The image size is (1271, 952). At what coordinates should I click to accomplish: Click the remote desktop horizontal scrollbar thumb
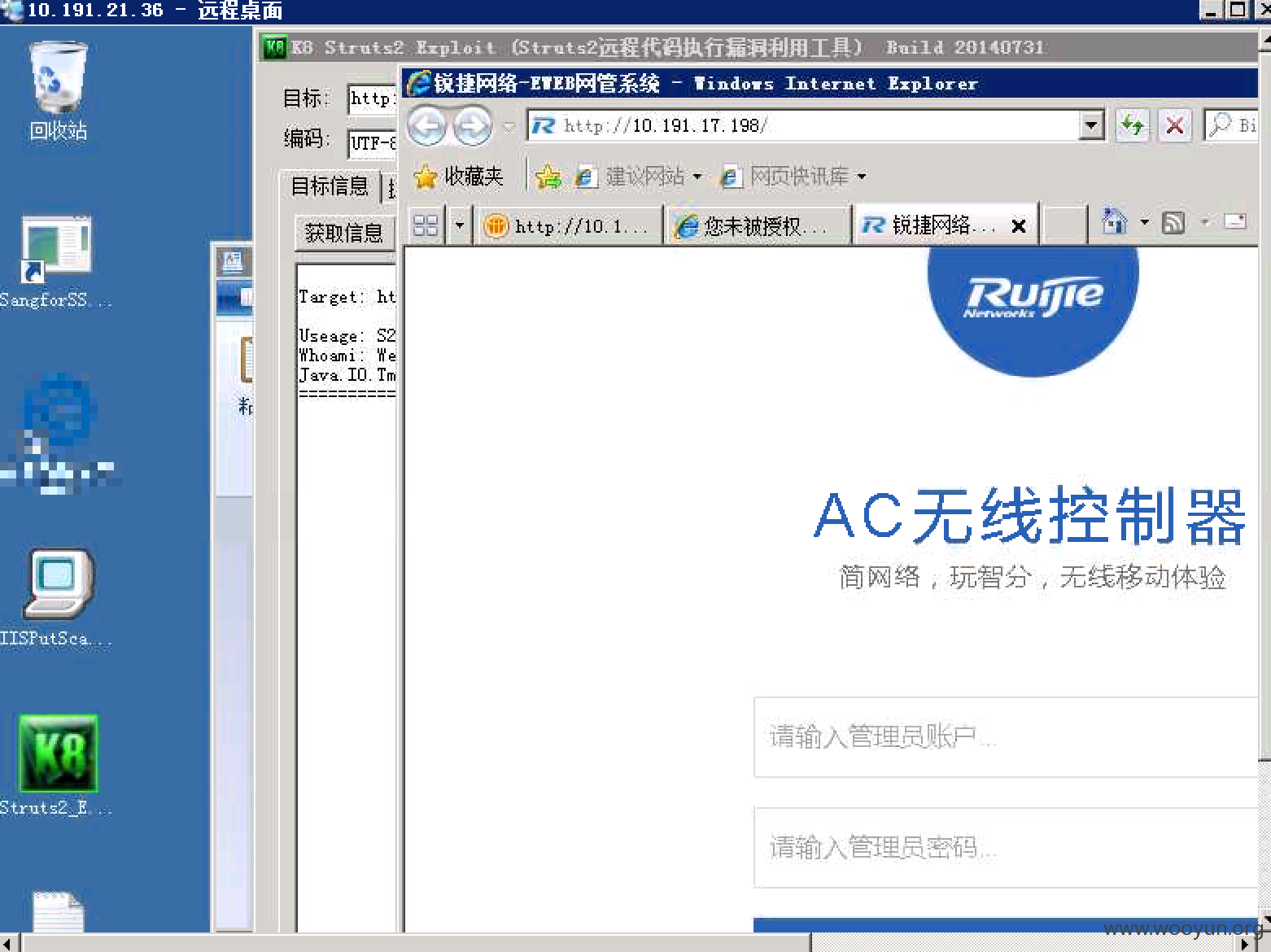[x=416, y=943]
